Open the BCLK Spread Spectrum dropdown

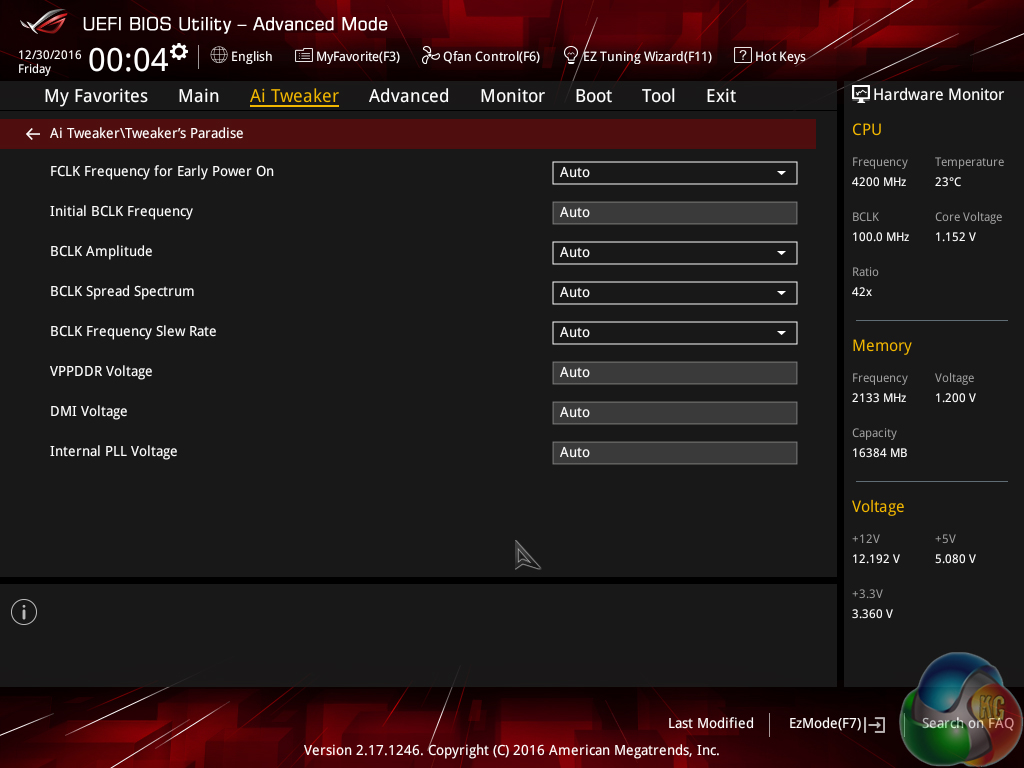tap(674, 293)
